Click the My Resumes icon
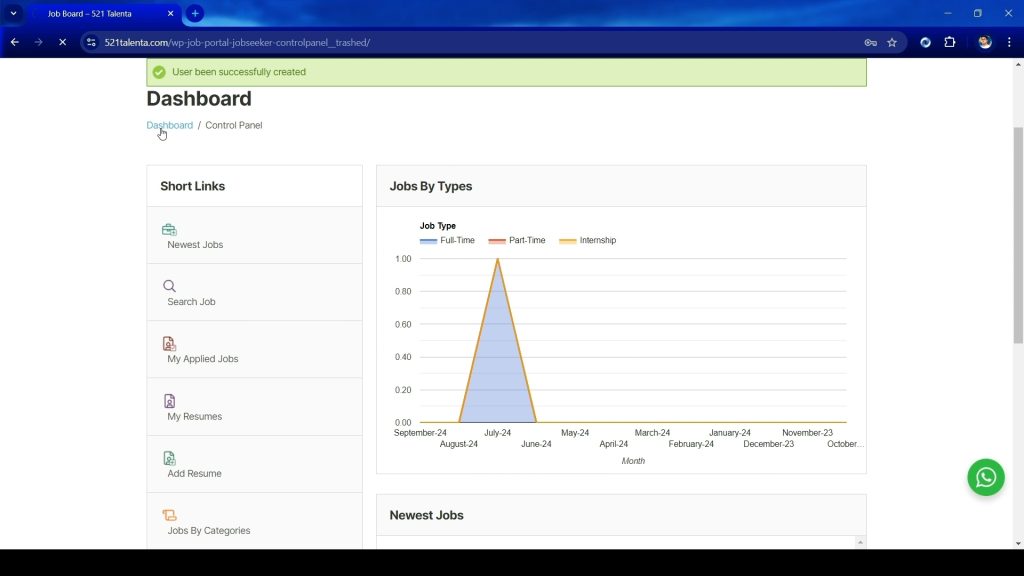This screenshot has height=576, width=1024. pyautogui.click(x=169, y=401)
